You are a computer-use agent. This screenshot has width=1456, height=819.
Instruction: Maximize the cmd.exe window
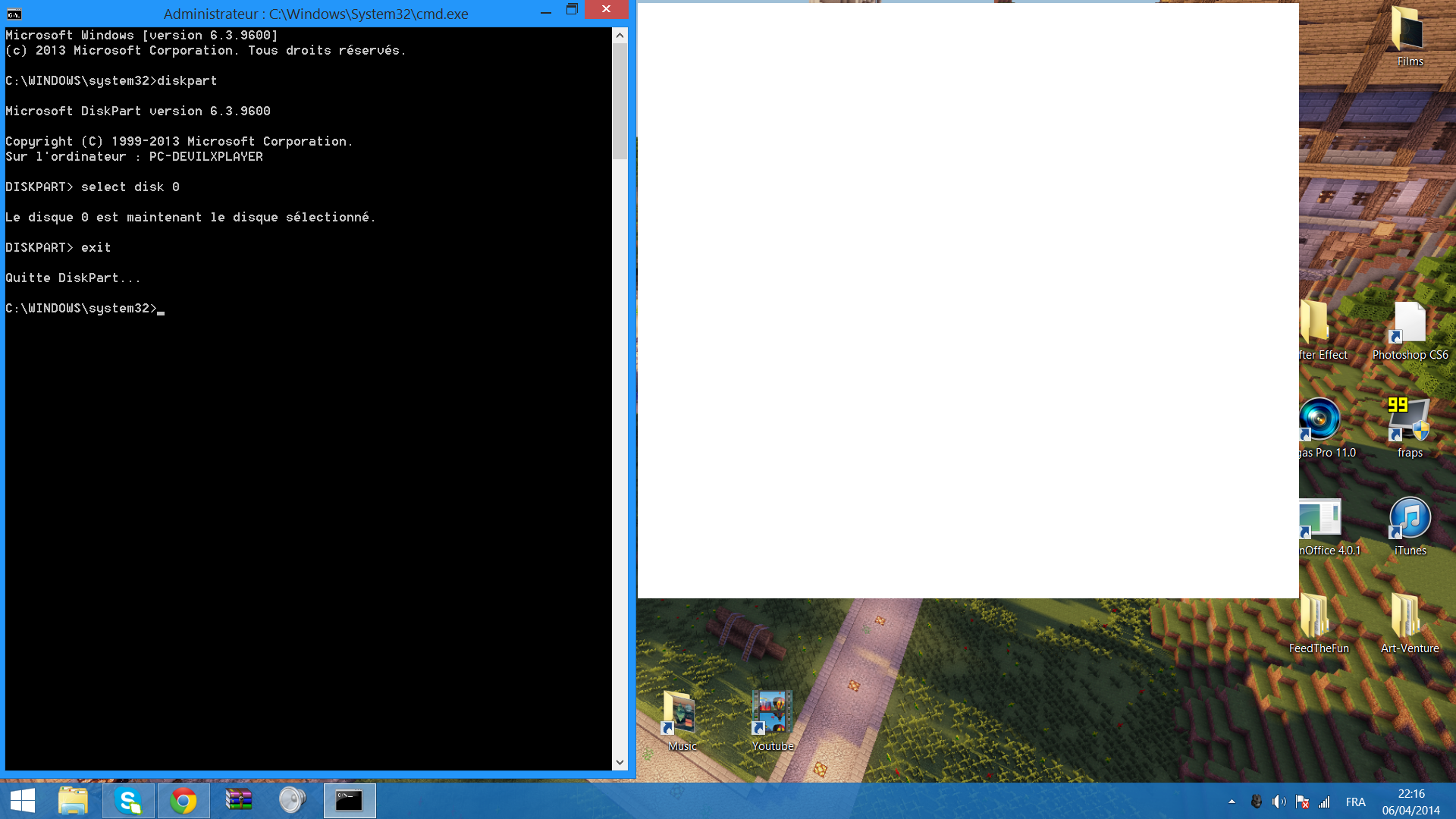(x=572, y=10)
